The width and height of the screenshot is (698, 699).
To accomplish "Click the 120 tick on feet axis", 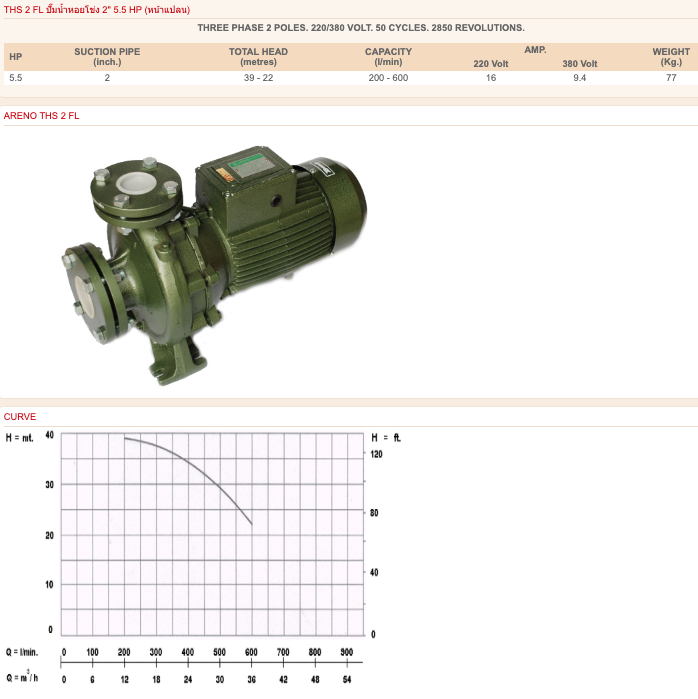I will coord(377,454).
